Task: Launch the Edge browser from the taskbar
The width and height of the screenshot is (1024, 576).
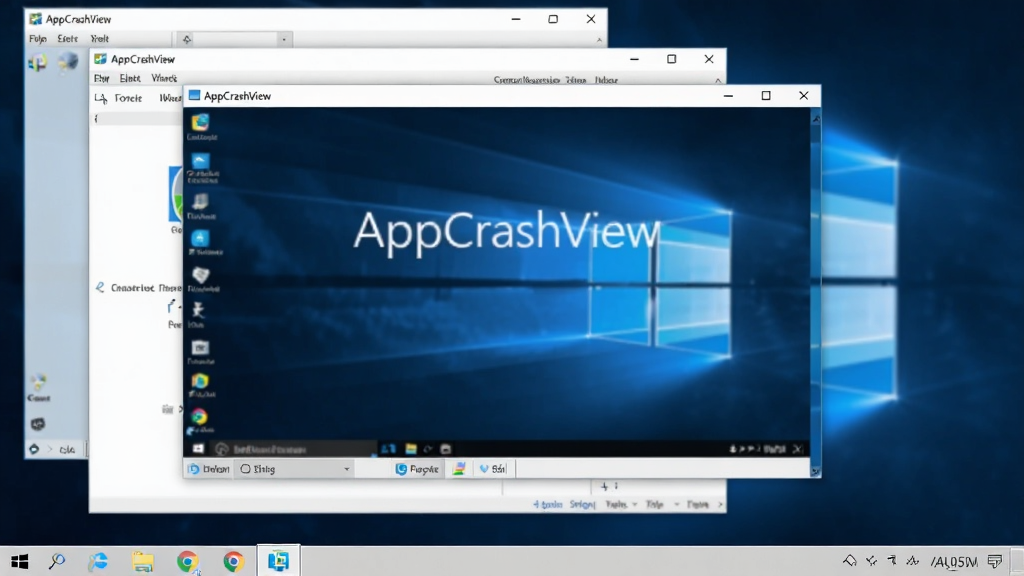Action: click(x=99, y=561)
